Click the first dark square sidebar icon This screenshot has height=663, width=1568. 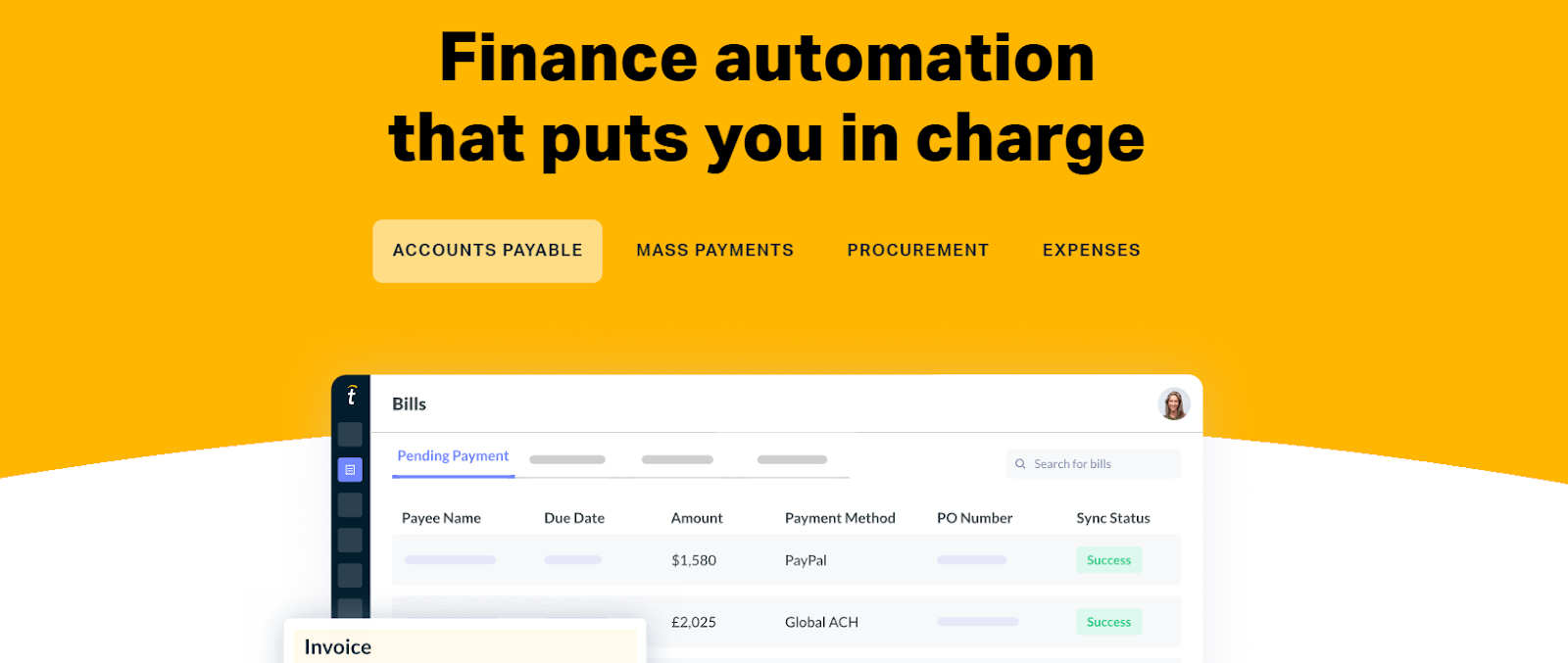tap(350, 435)
